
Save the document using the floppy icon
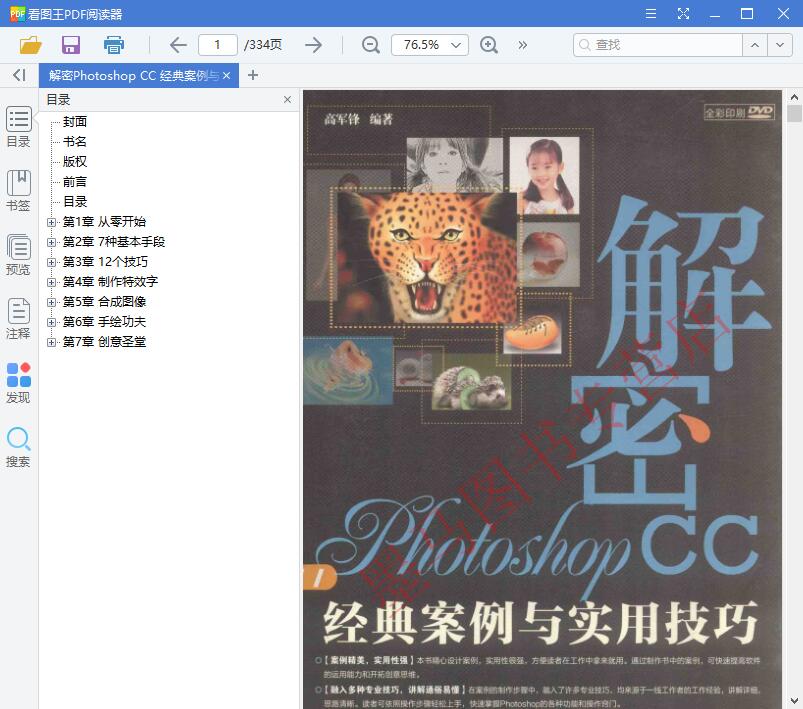[x=71, y=45]
